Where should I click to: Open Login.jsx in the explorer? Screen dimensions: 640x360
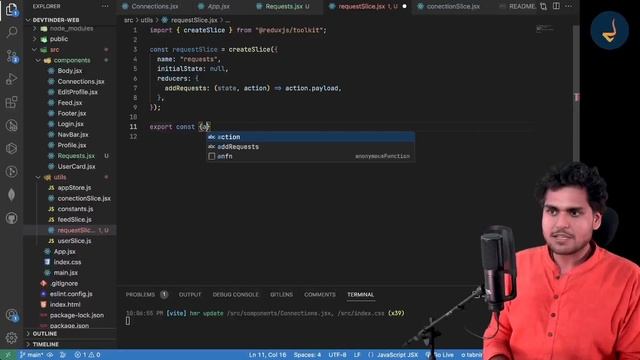(x=70, y=124)
